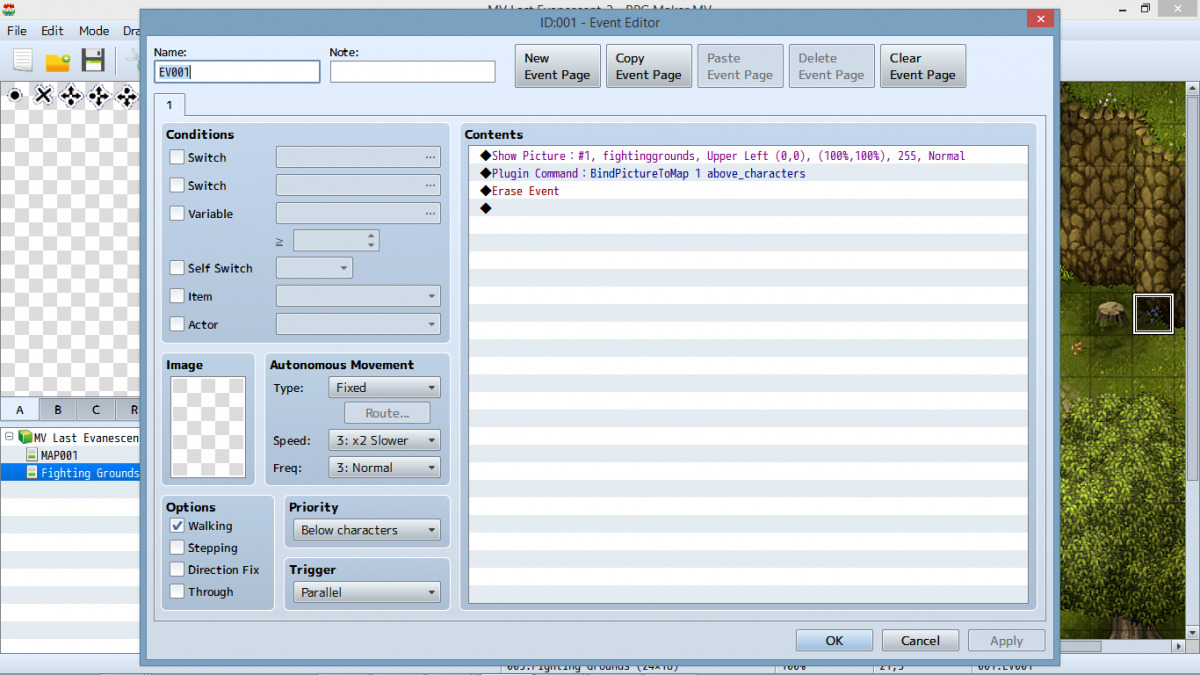Click the event Name field EV001
Image resolution: width=1200 pixels, height=675 pixels.
237,72
